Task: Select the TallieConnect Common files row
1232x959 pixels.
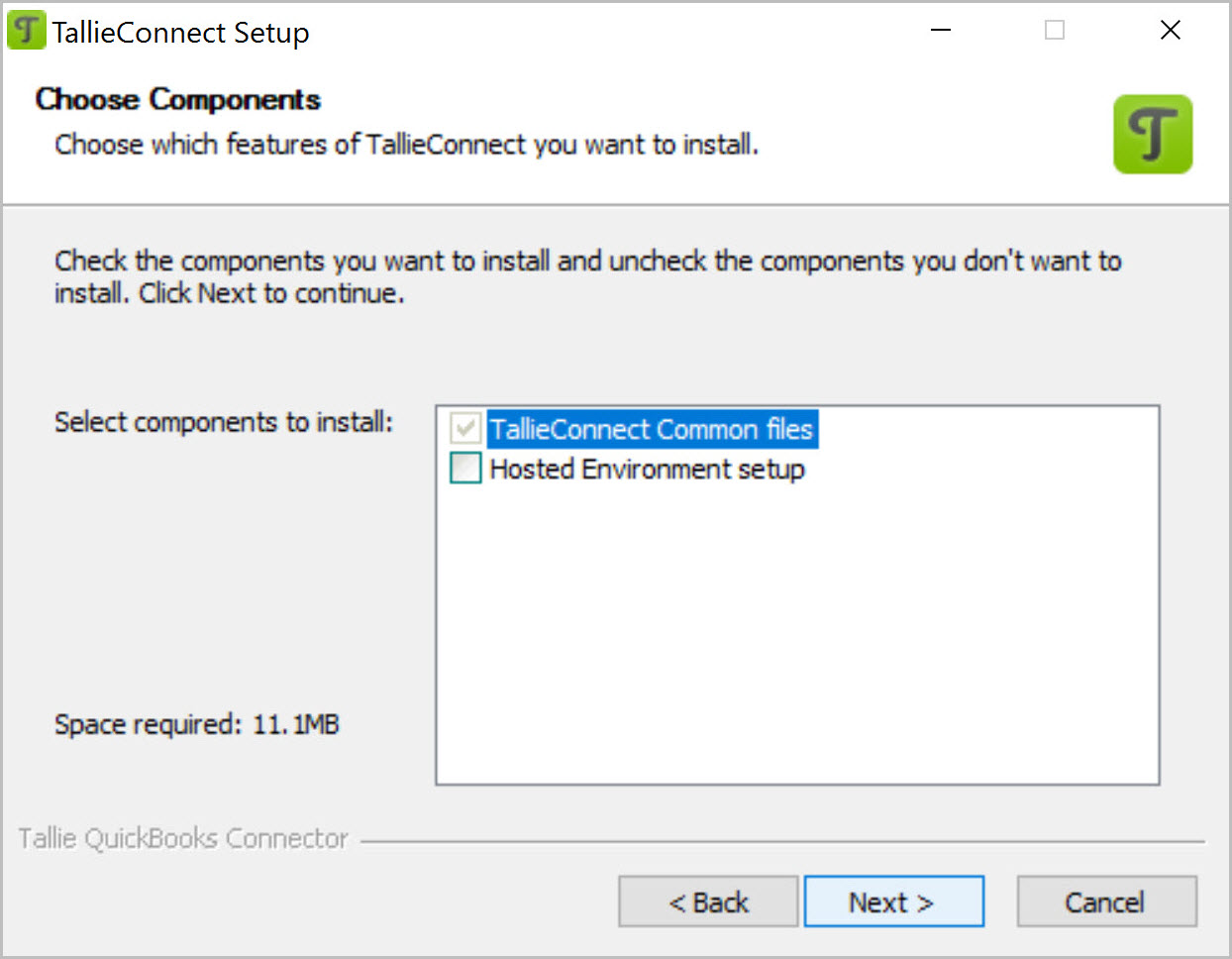Action: (x=652, y=429)
